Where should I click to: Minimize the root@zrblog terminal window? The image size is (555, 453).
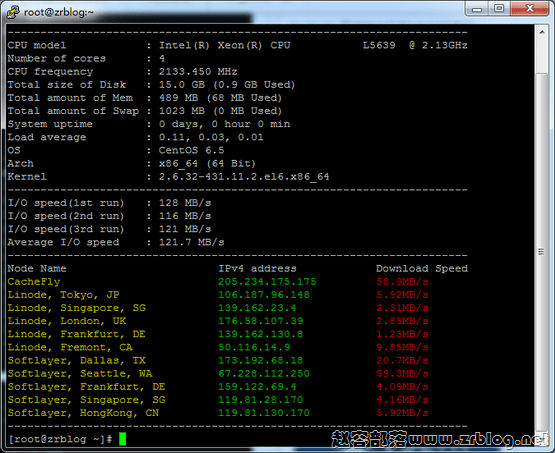pos(477,9)
